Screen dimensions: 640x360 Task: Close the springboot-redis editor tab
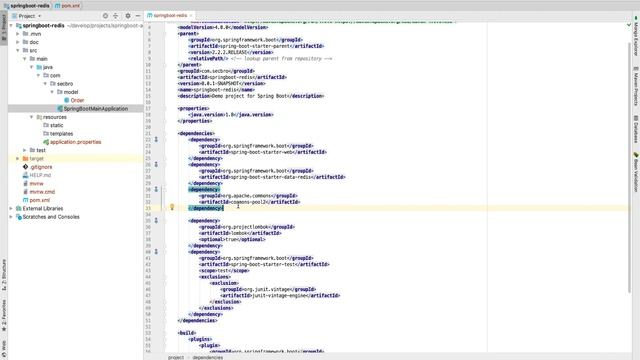click(x=191, y=16)
